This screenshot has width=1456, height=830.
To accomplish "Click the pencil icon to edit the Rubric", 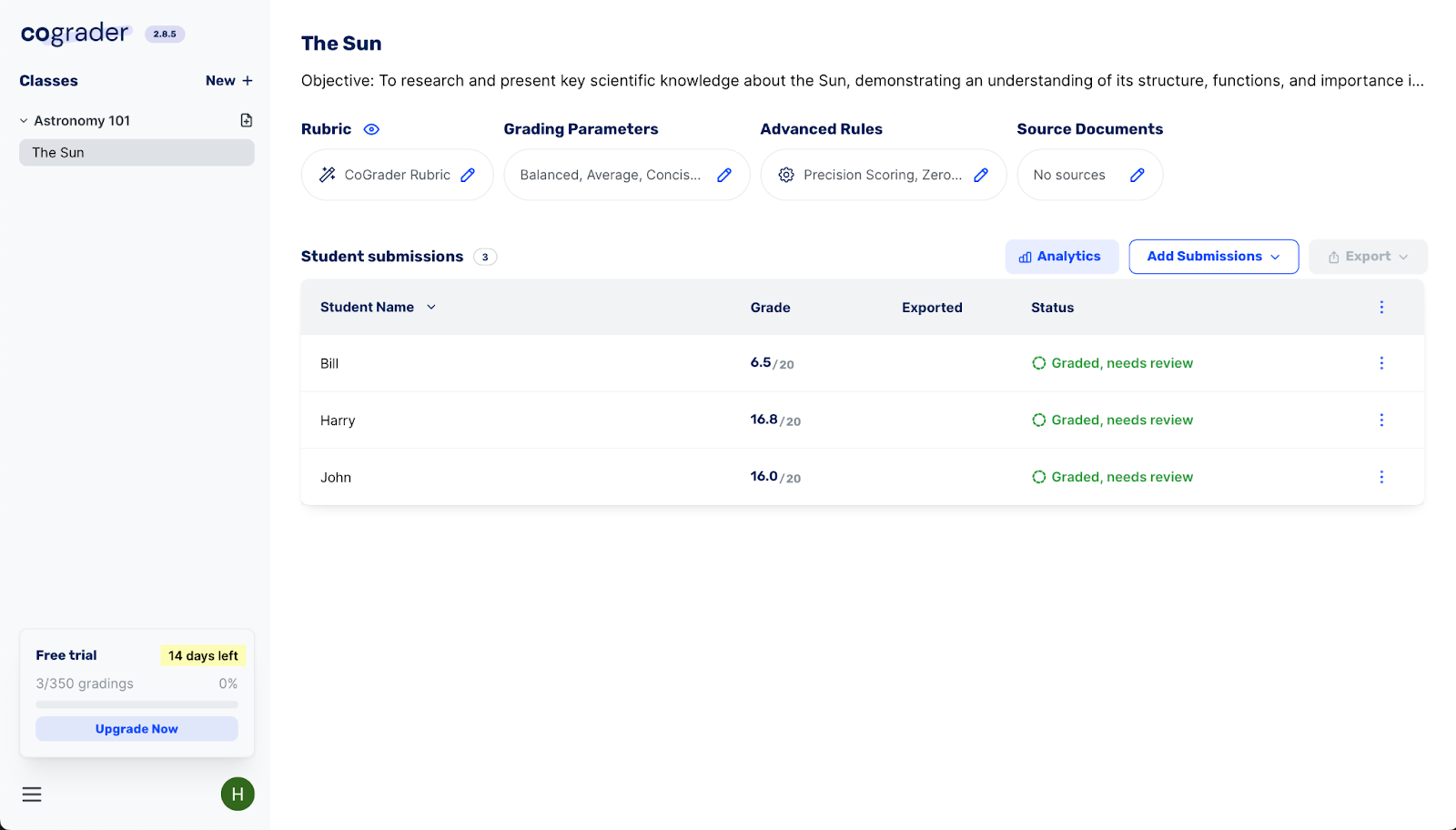I will click(x=467, y=174).
